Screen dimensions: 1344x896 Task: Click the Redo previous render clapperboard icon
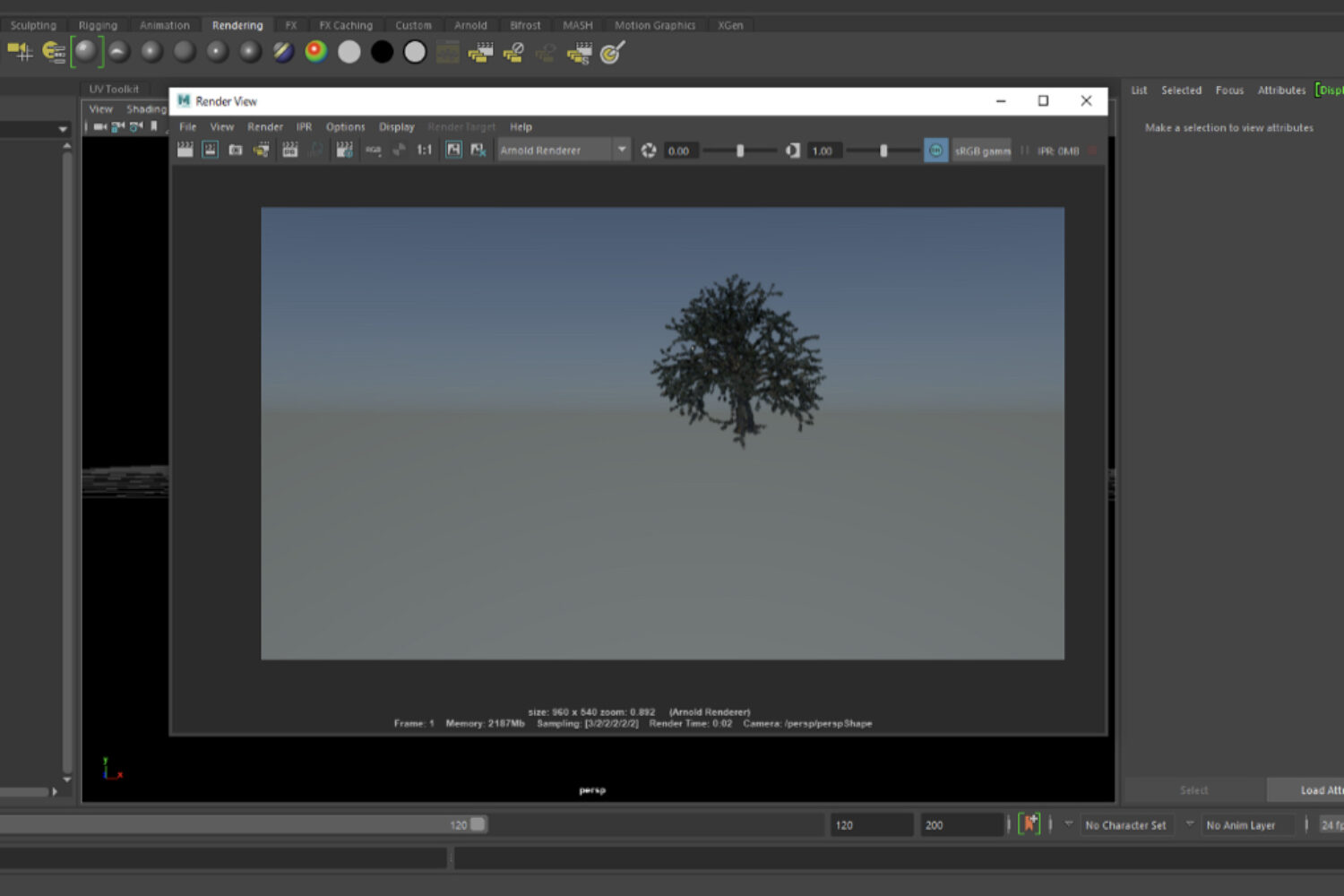(x=185, y=151)
